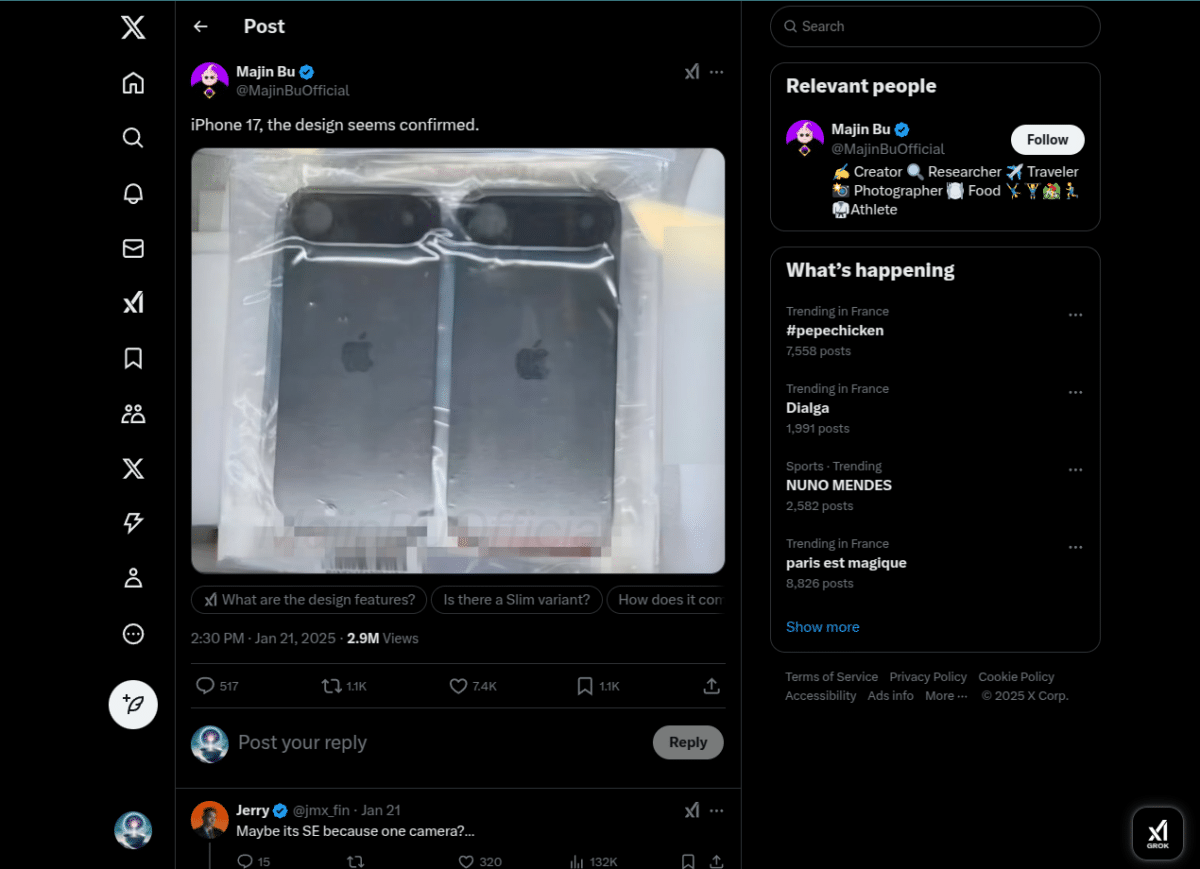Open Communities people icon

tap(133, 413)
